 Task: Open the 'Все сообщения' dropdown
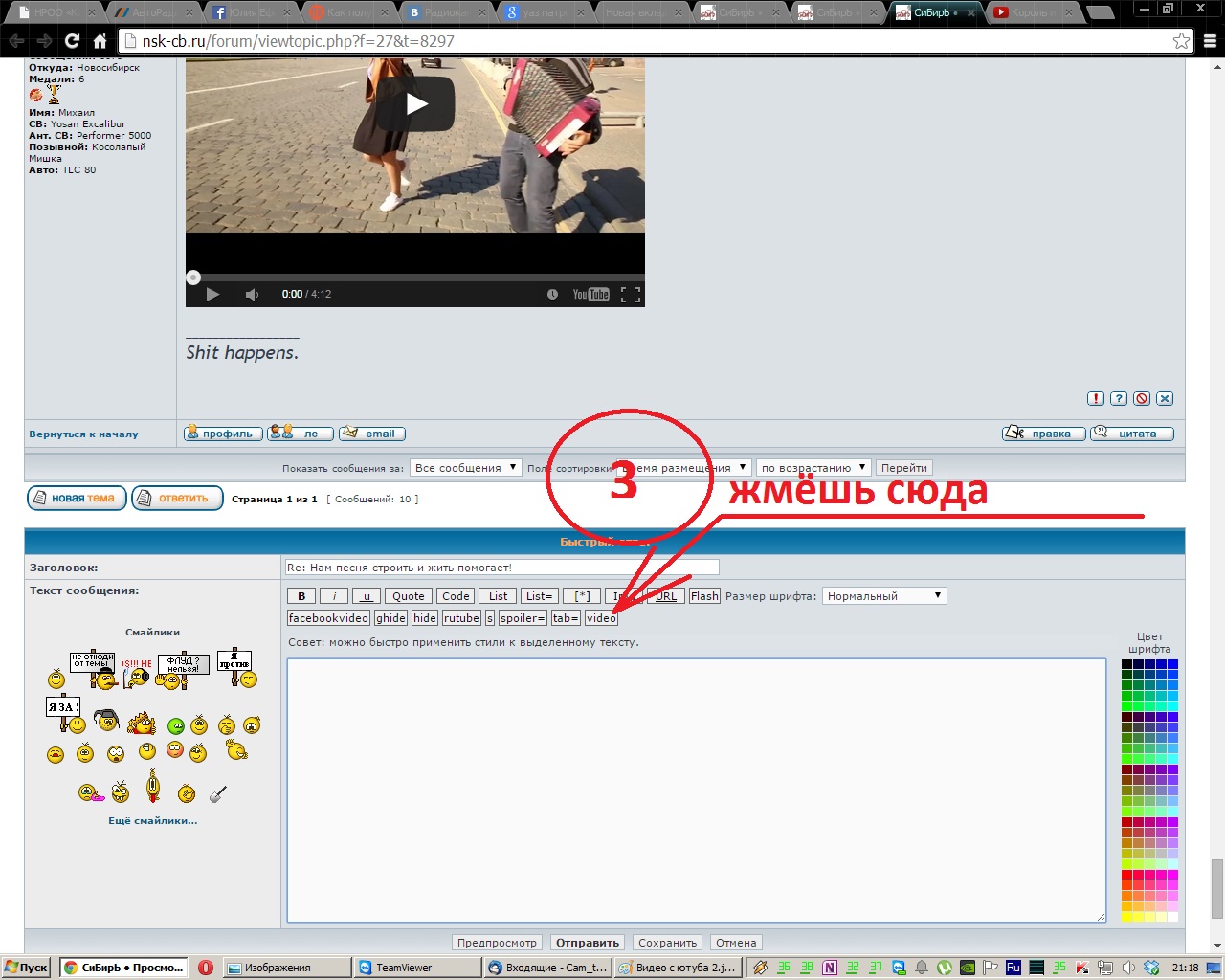[x=465, y=468]
